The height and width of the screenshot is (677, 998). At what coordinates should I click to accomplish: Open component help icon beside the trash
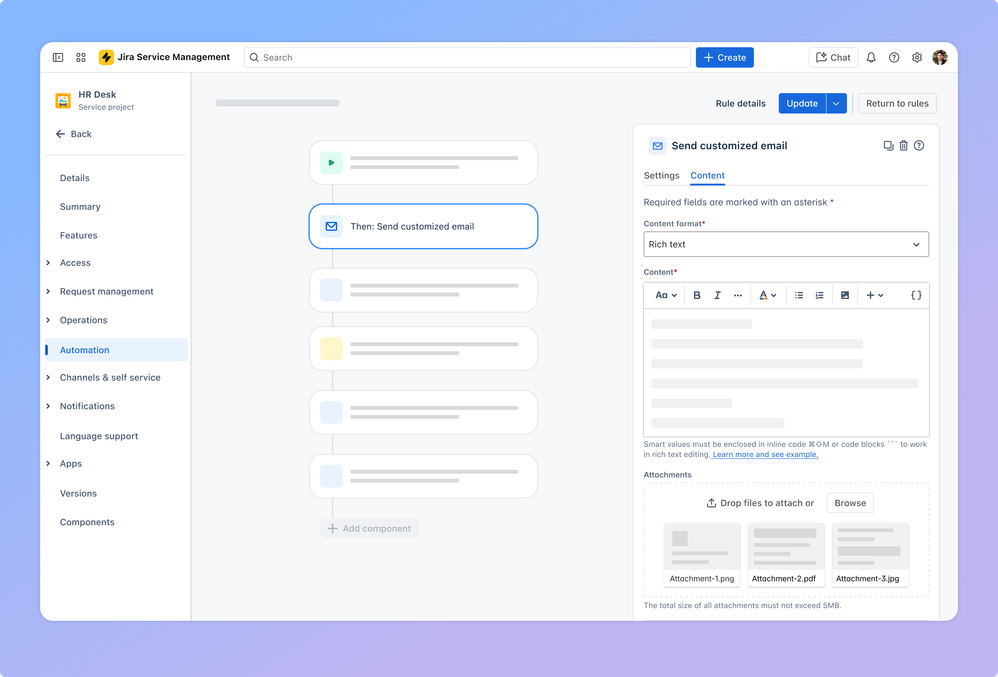(919, 146)
